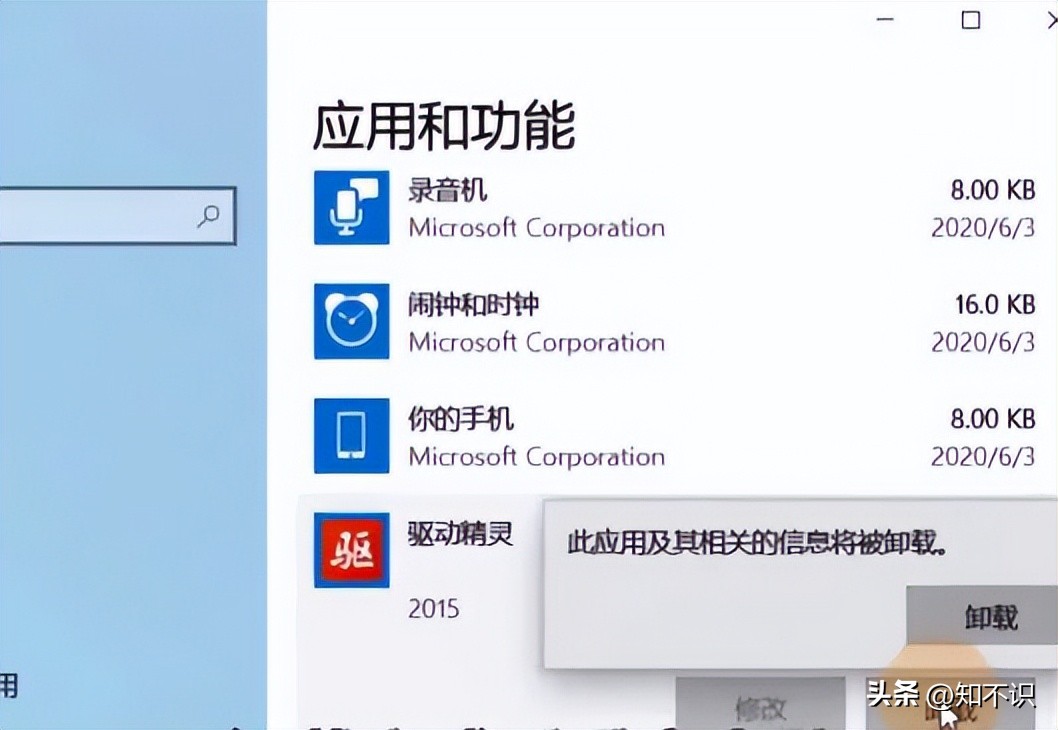Select the 你的手机 list entry
1058x730 pixels.
tap(675, 437)
